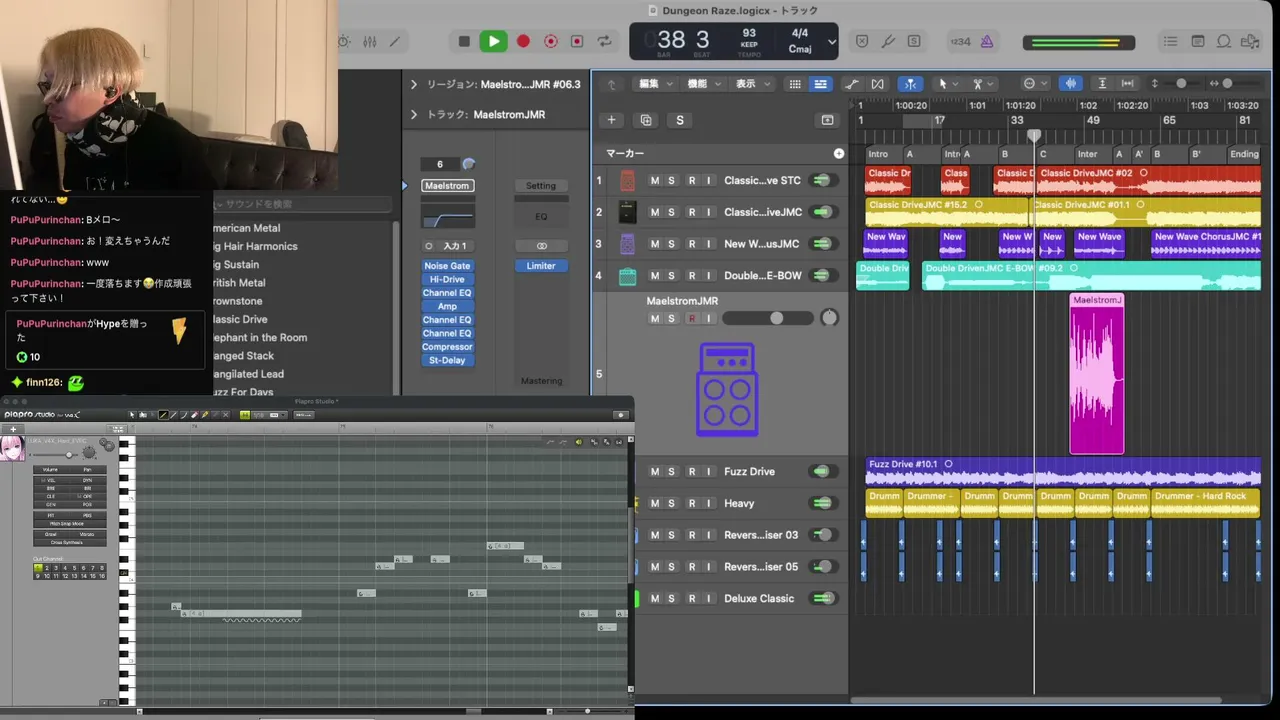Image resolution: width=1280 pixels, height=720 pixels.
Task: Select the pink MaelstromJ audio region
Action: click(1097, 374)
